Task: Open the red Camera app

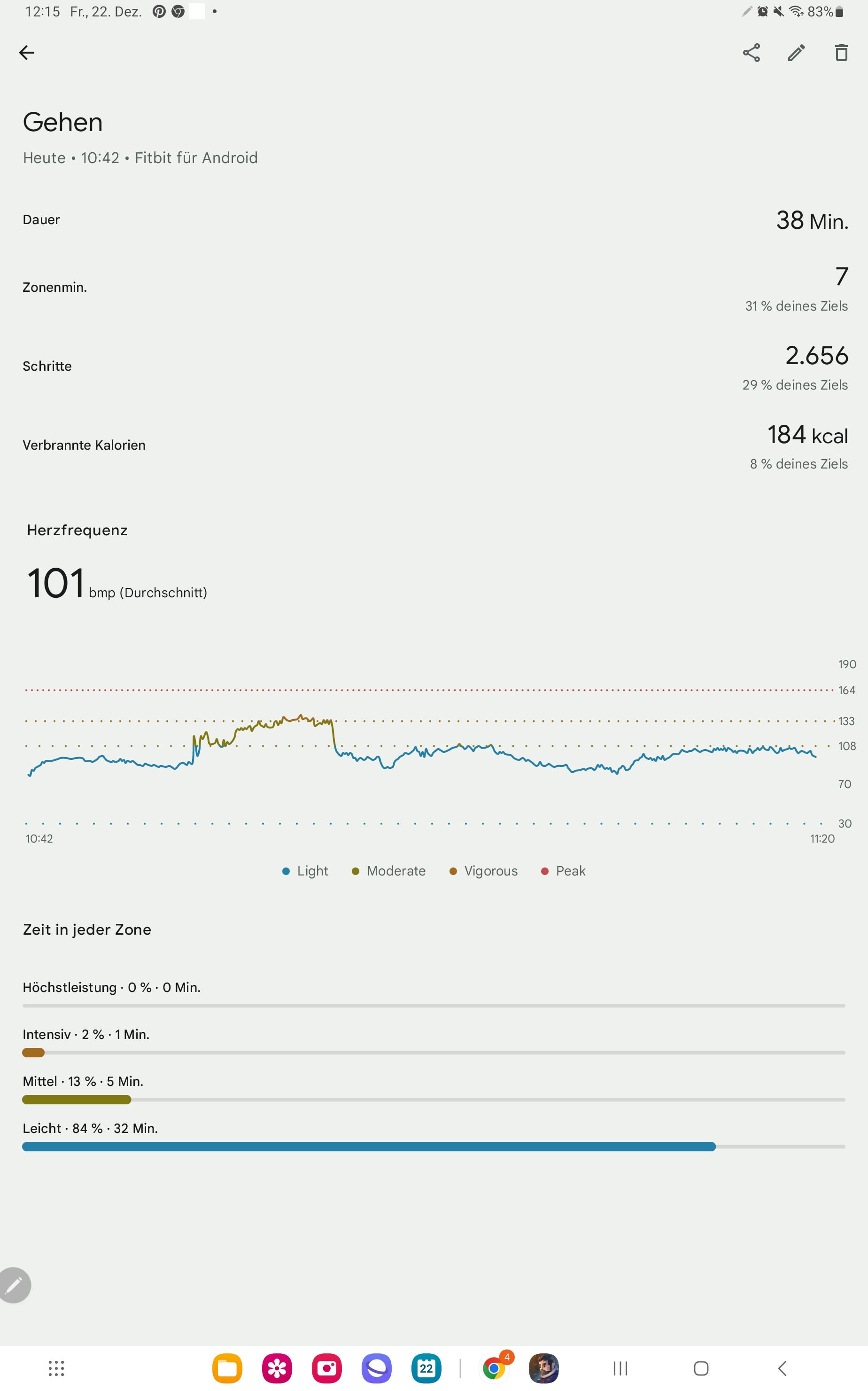Action: pos(326,1368)
